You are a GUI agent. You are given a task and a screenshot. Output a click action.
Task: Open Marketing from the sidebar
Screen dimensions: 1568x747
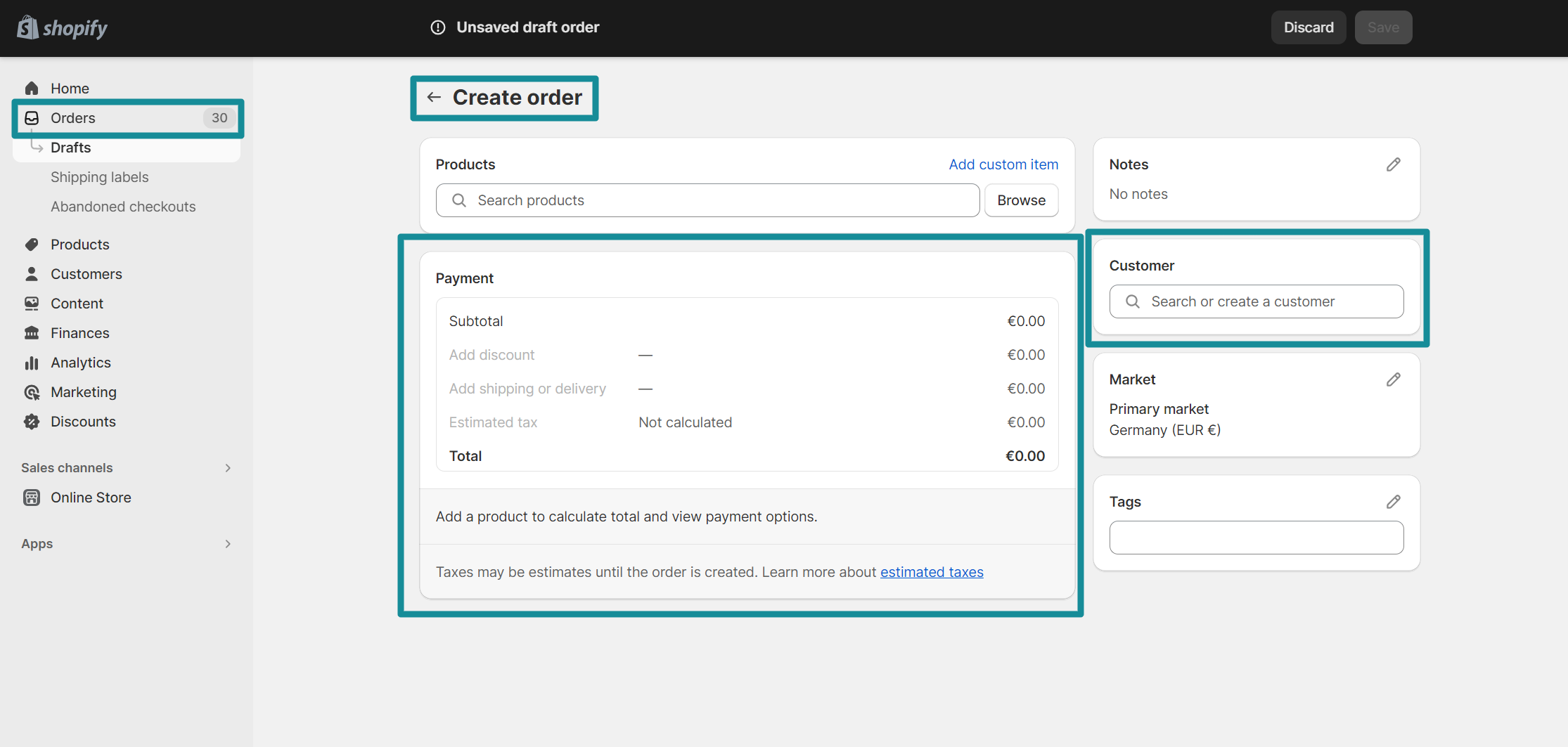pyautogui.click(x=83, y=391)
